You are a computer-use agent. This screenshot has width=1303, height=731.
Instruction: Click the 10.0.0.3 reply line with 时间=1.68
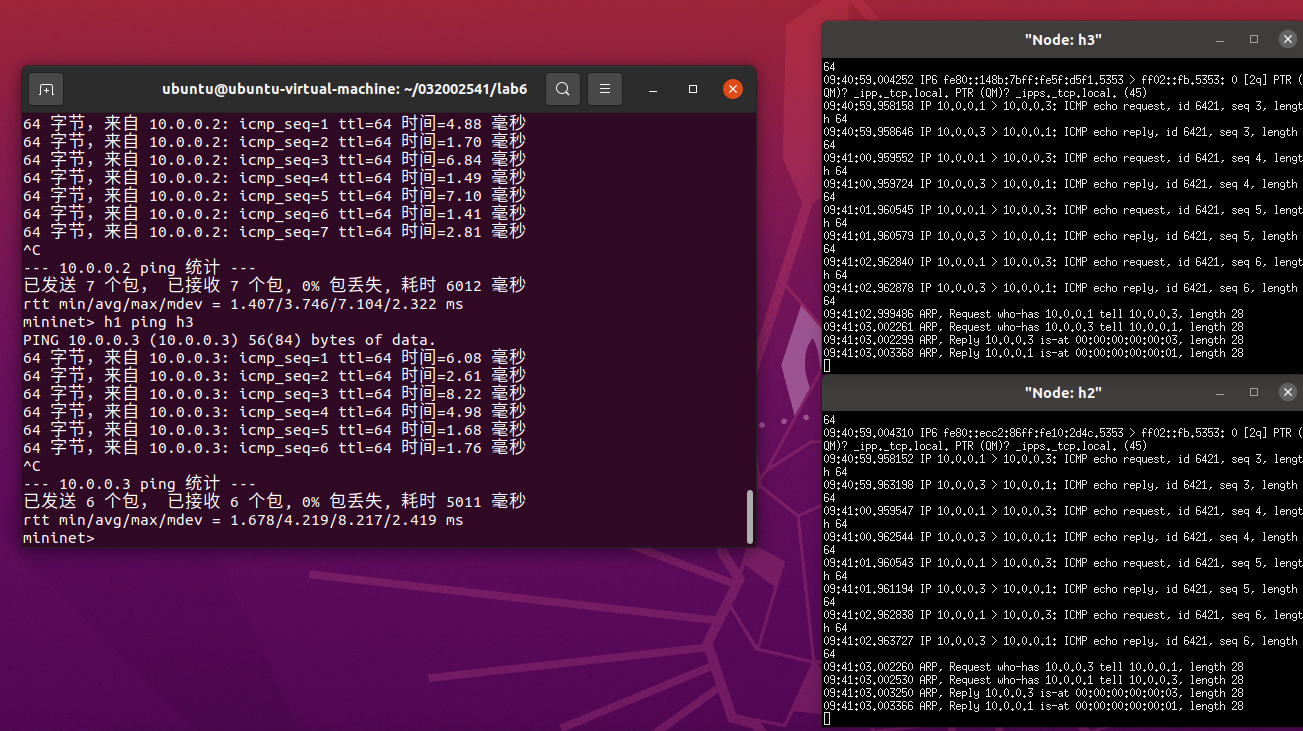point(274,429)
